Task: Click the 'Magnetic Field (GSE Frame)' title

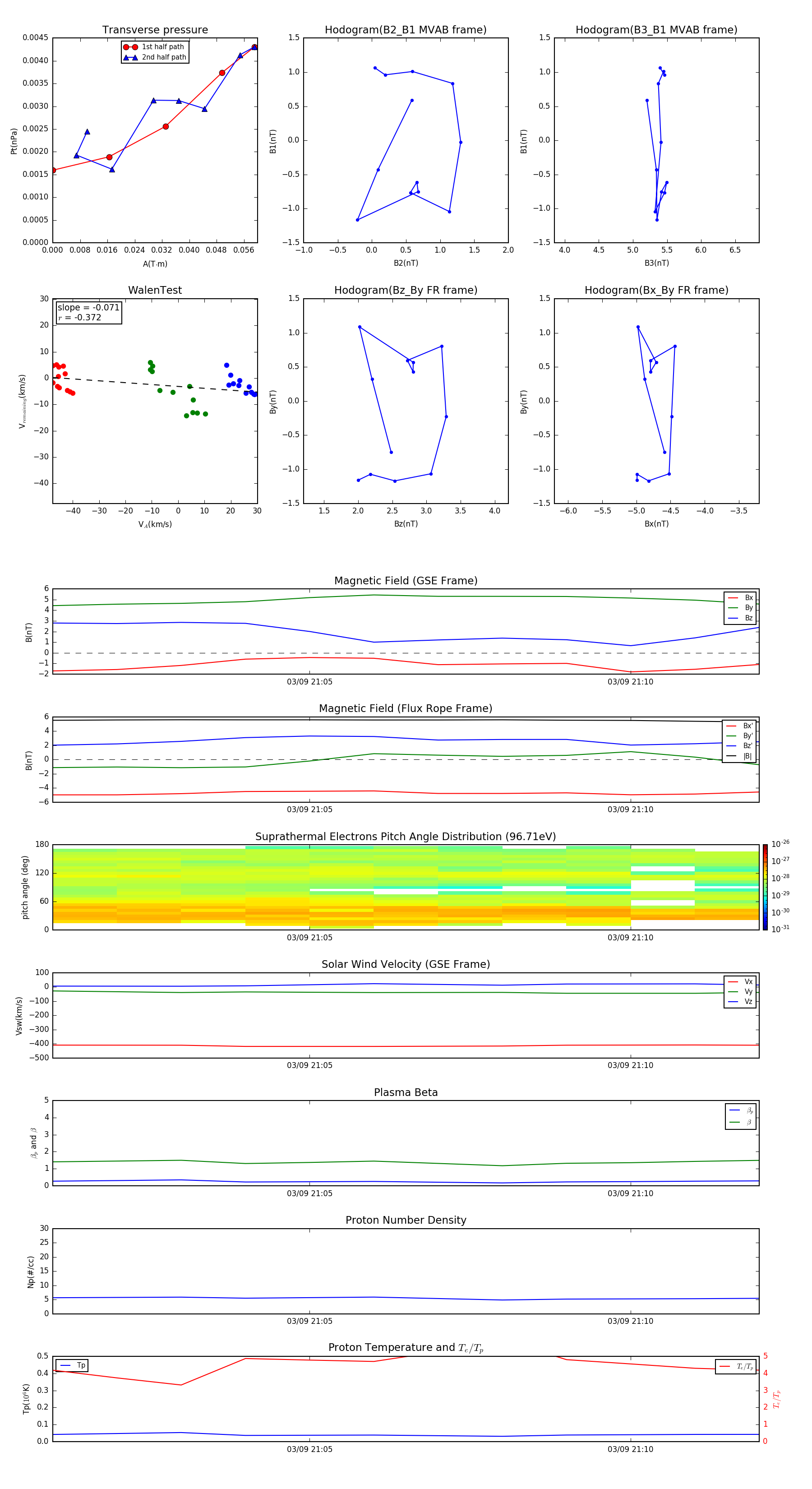Action: tap(406, 581)
